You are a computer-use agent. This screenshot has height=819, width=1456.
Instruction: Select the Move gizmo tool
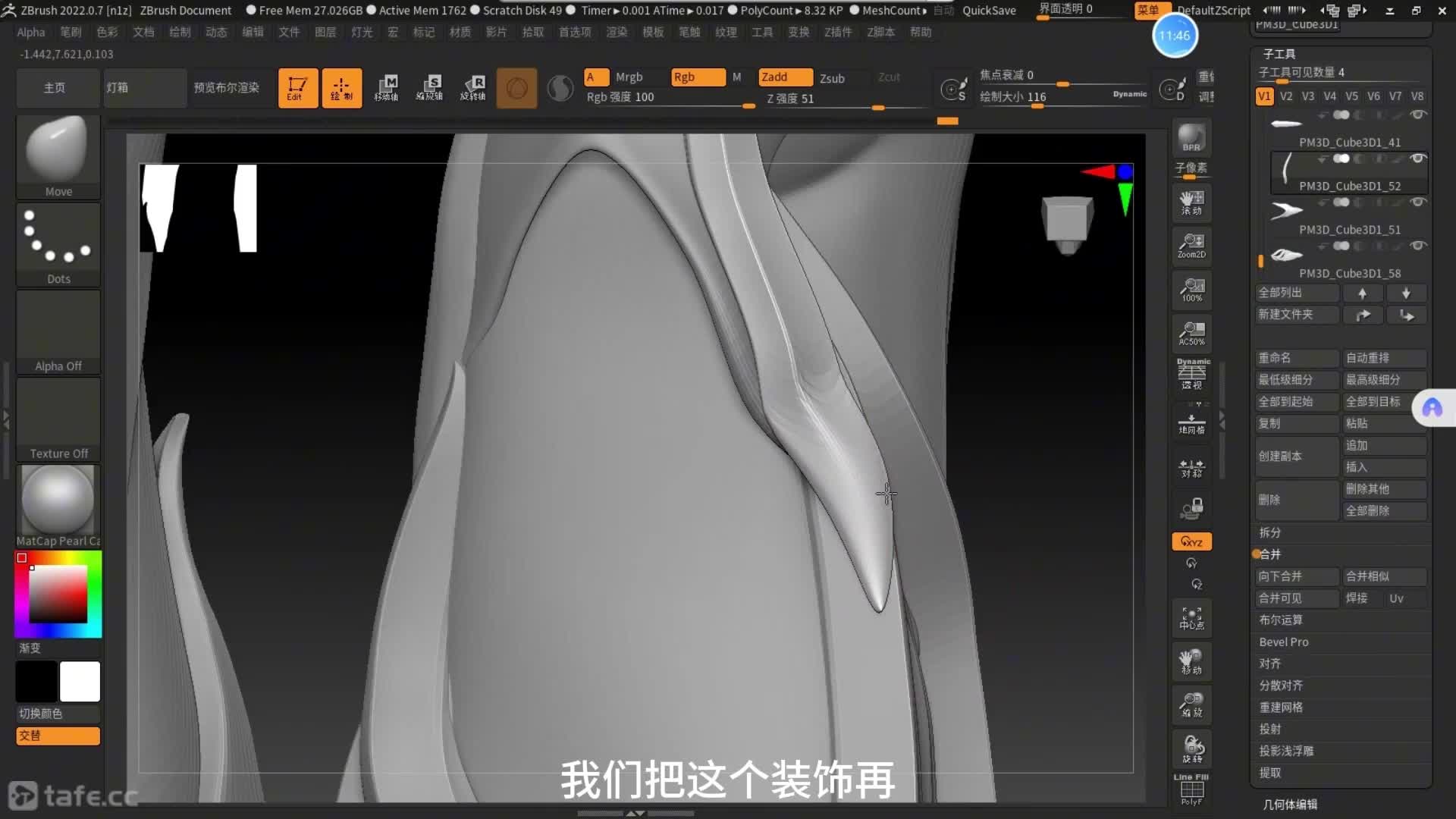point(386,88)
